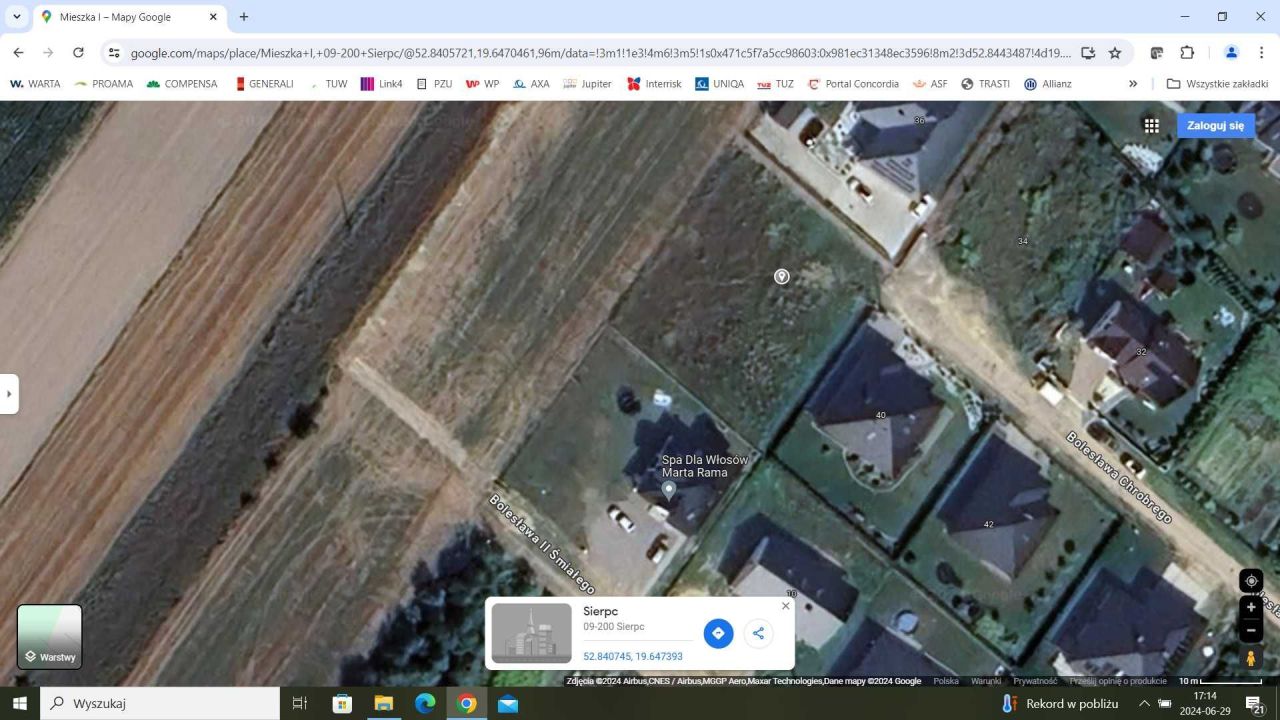1280x720 pixels.
Task: Open the Chrome three-dot menu
Action: [x=1261, y=53]
